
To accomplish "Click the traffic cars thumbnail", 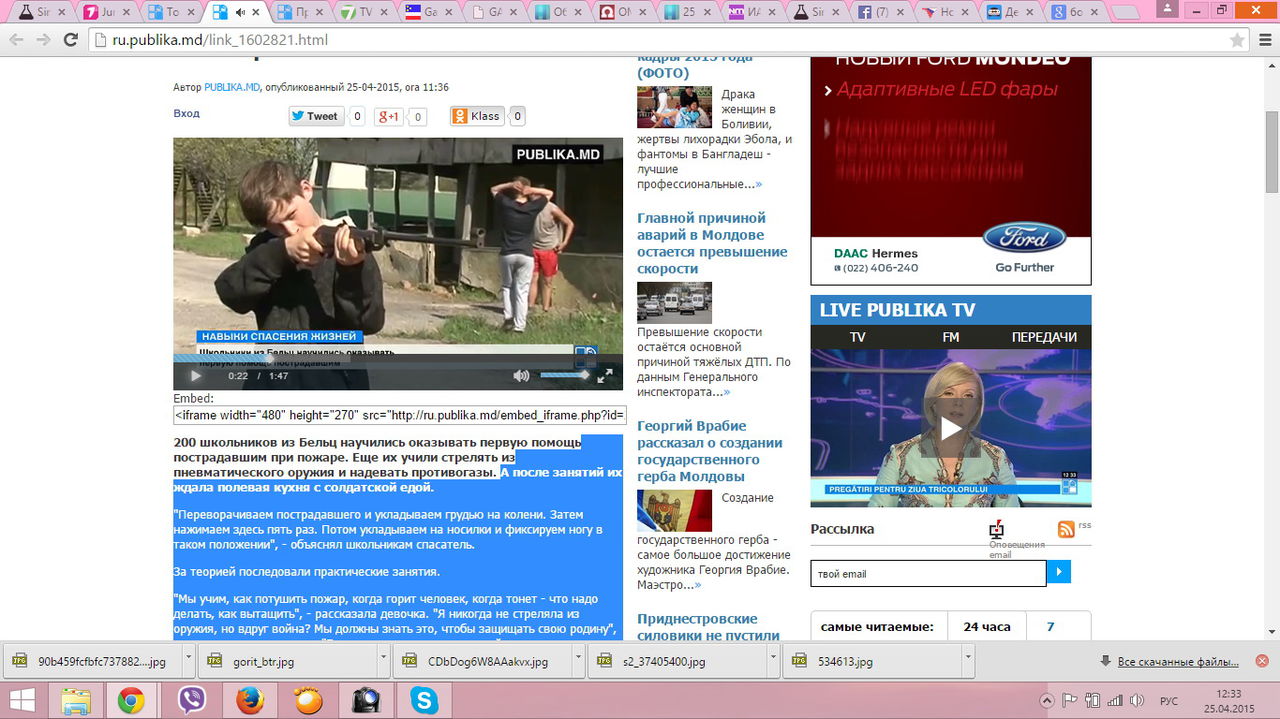I will pos(674,303).
